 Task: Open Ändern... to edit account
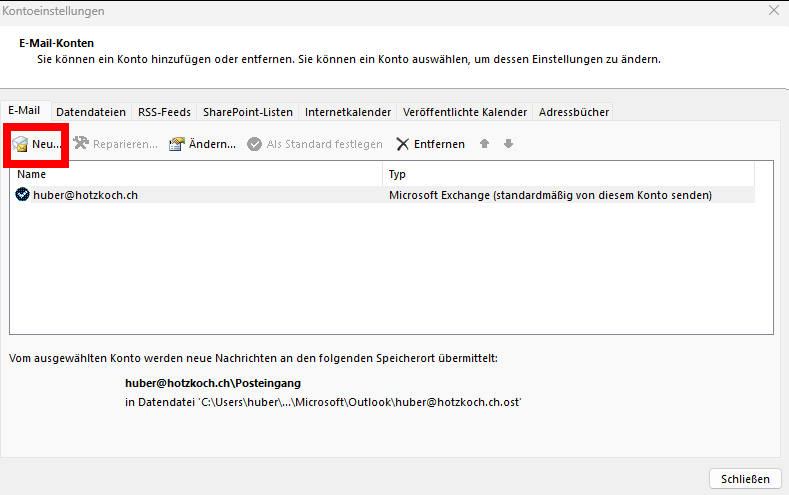click(x=177, y=144)
